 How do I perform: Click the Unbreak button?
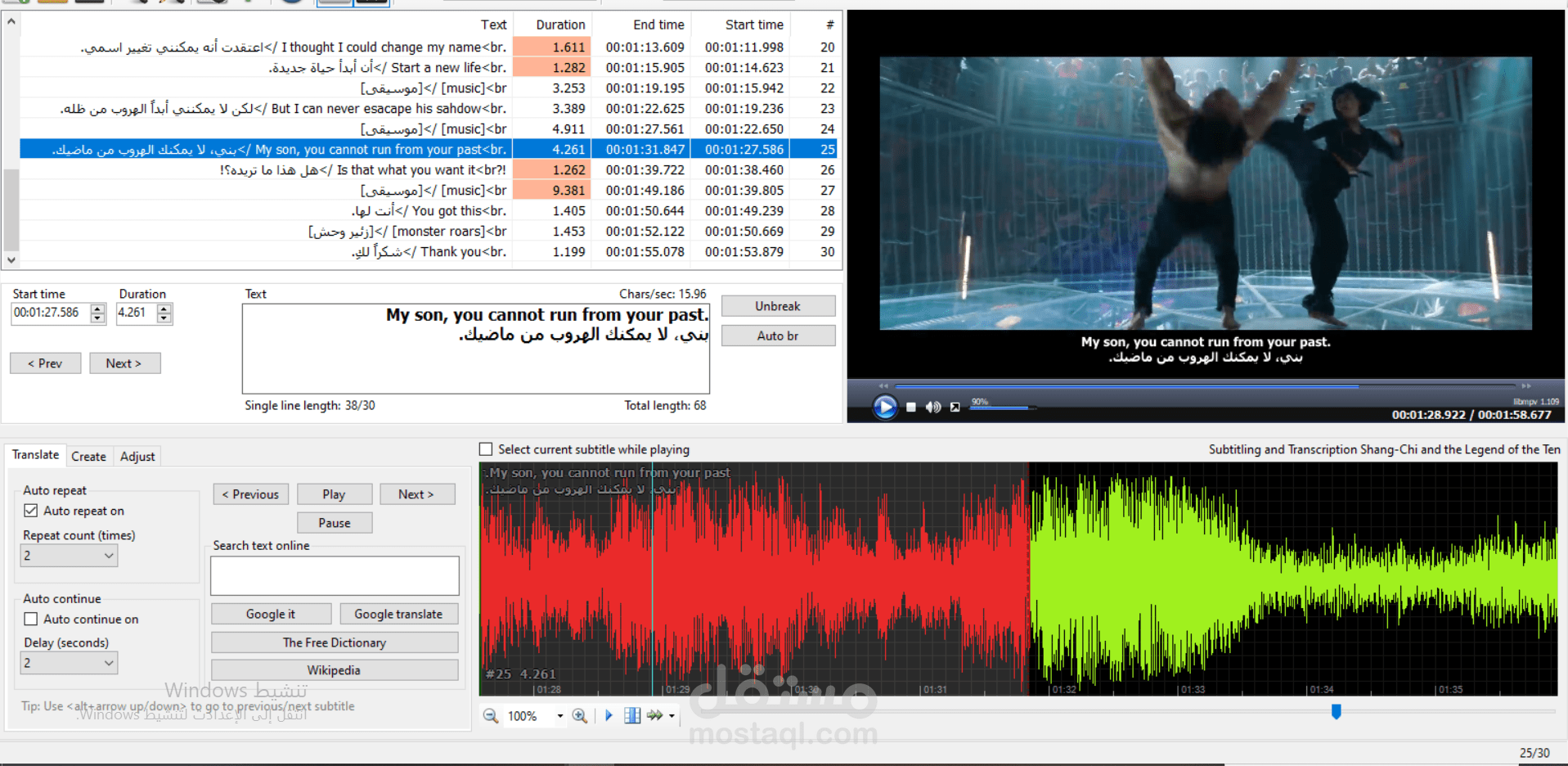pos(778,306)
